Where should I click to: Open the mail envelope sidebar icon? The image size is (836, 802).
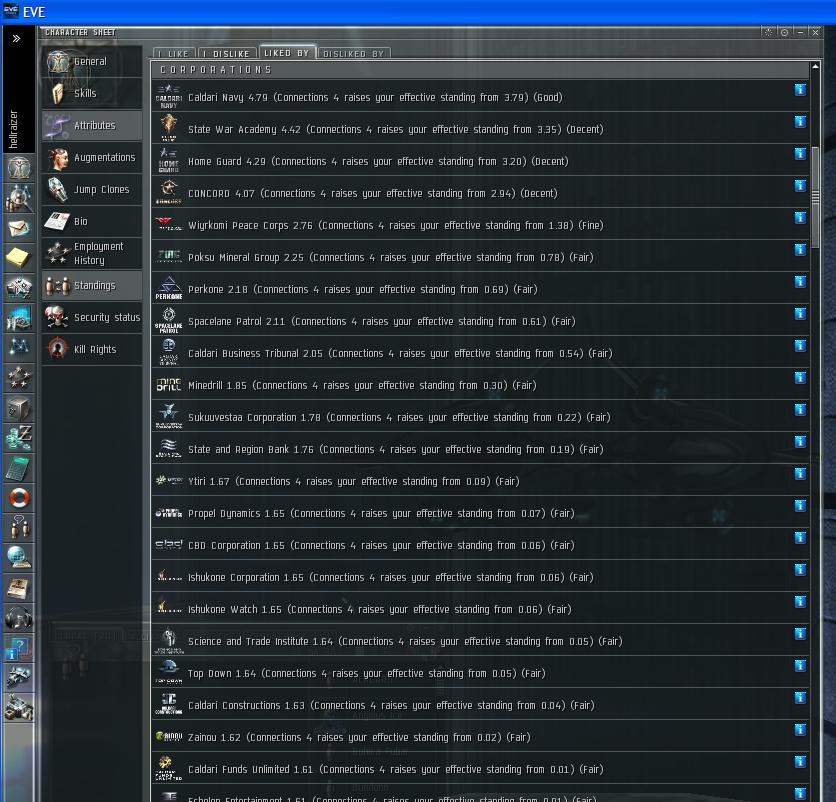click(19, 228)
